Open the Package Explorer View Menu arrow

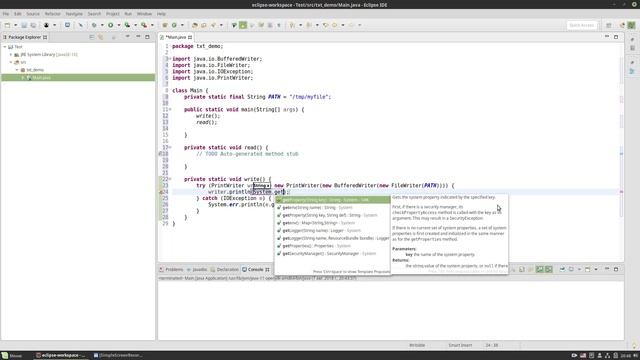127,37
